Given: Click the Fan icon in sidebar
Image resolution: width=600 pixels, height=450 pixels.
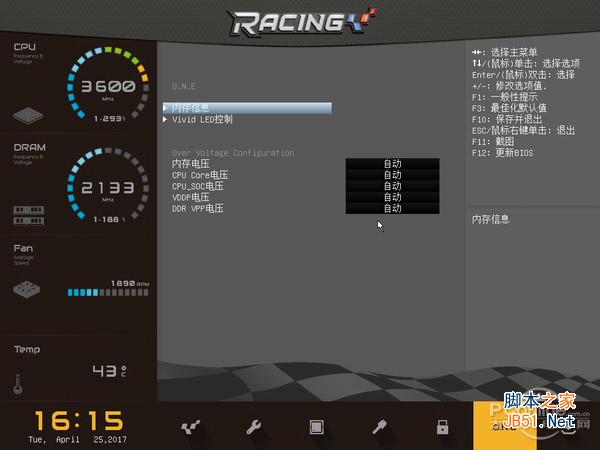Looking at the screenshot, I should coord(26,290).
